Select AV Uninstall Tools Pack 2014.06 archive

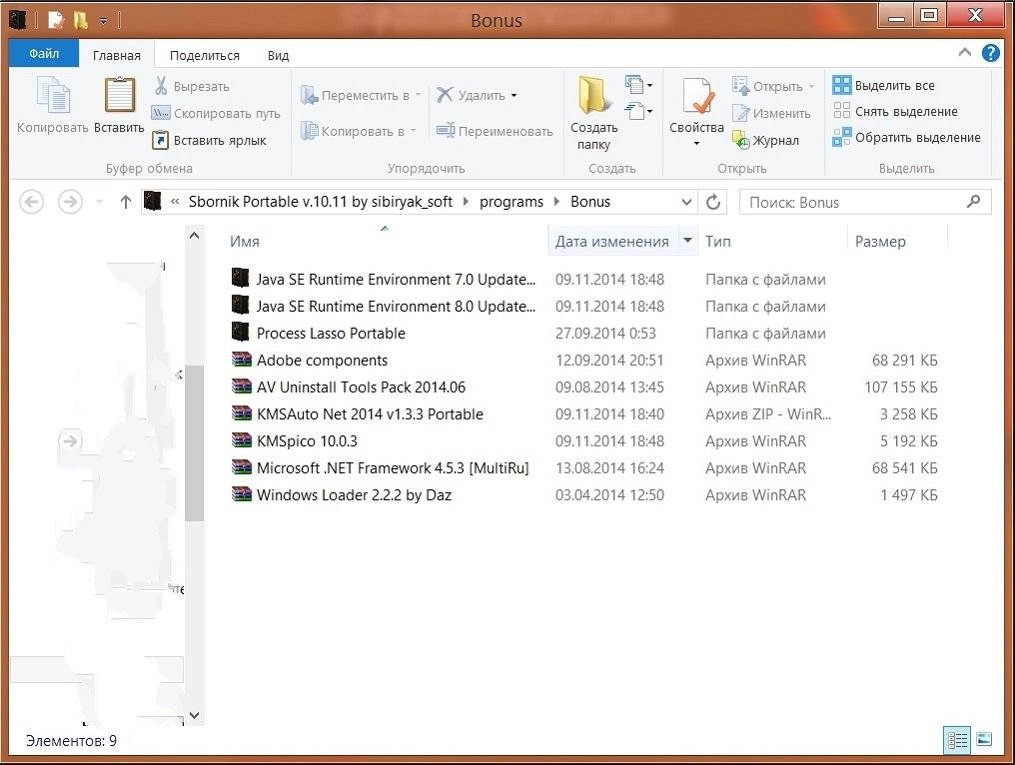(x=361, y=387)
